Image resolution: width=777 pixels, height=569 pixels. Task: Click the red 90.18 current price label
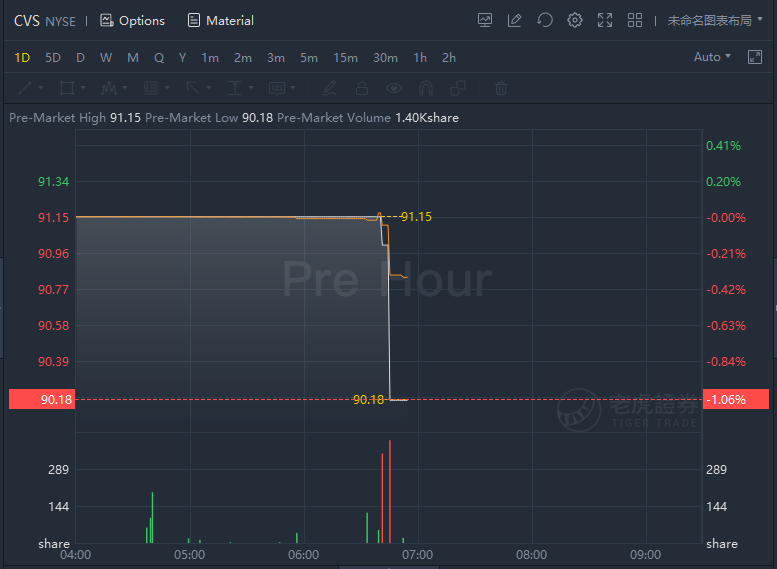click(x=42, y=399)
